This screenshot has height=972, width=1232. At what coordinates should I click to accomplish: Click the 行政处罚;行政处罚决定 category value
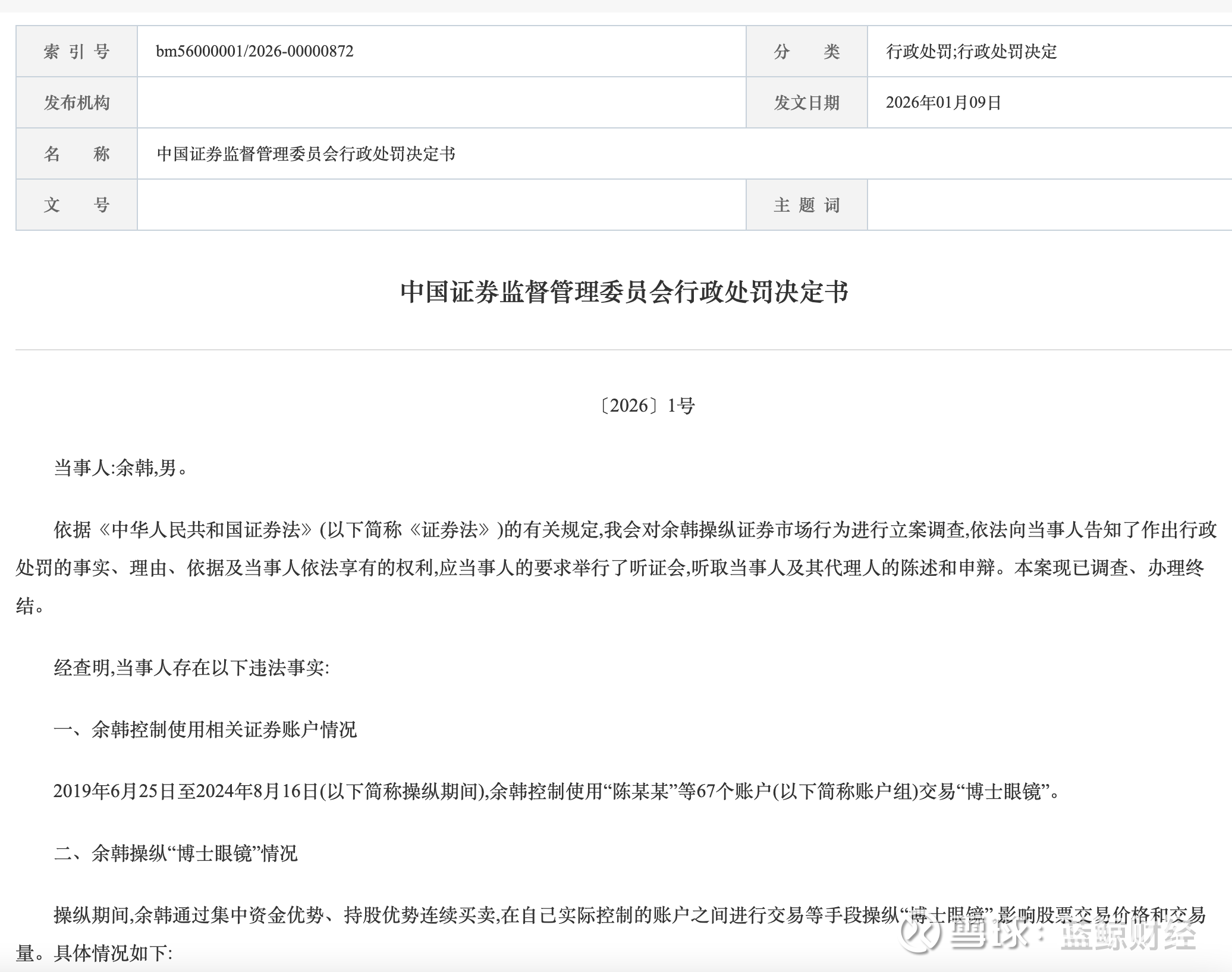(971, 52)
